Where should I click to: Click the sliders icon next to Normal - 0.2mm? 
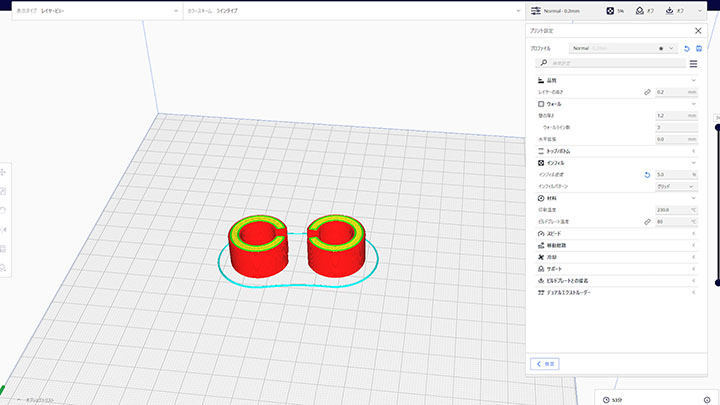point(536,11)
